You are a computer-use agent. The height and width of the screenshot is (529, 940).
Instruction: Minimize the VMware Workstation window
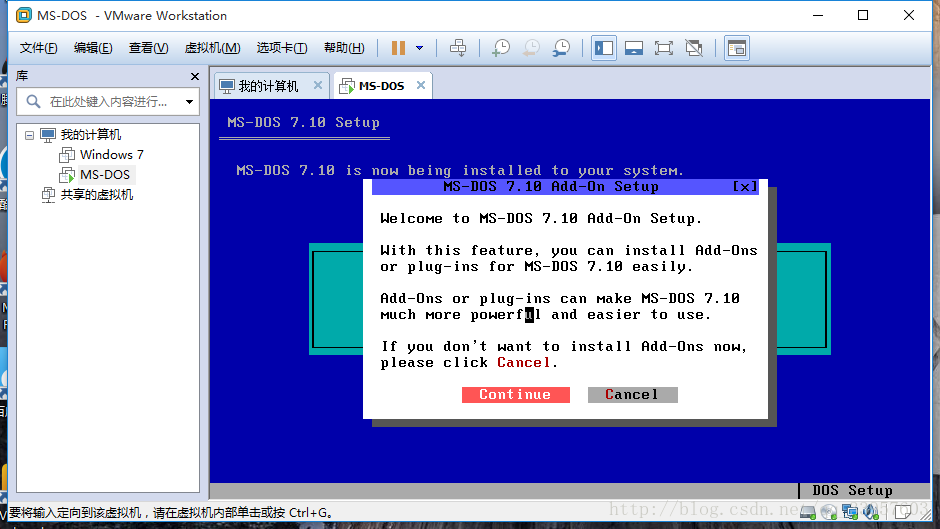pos(818,16)
